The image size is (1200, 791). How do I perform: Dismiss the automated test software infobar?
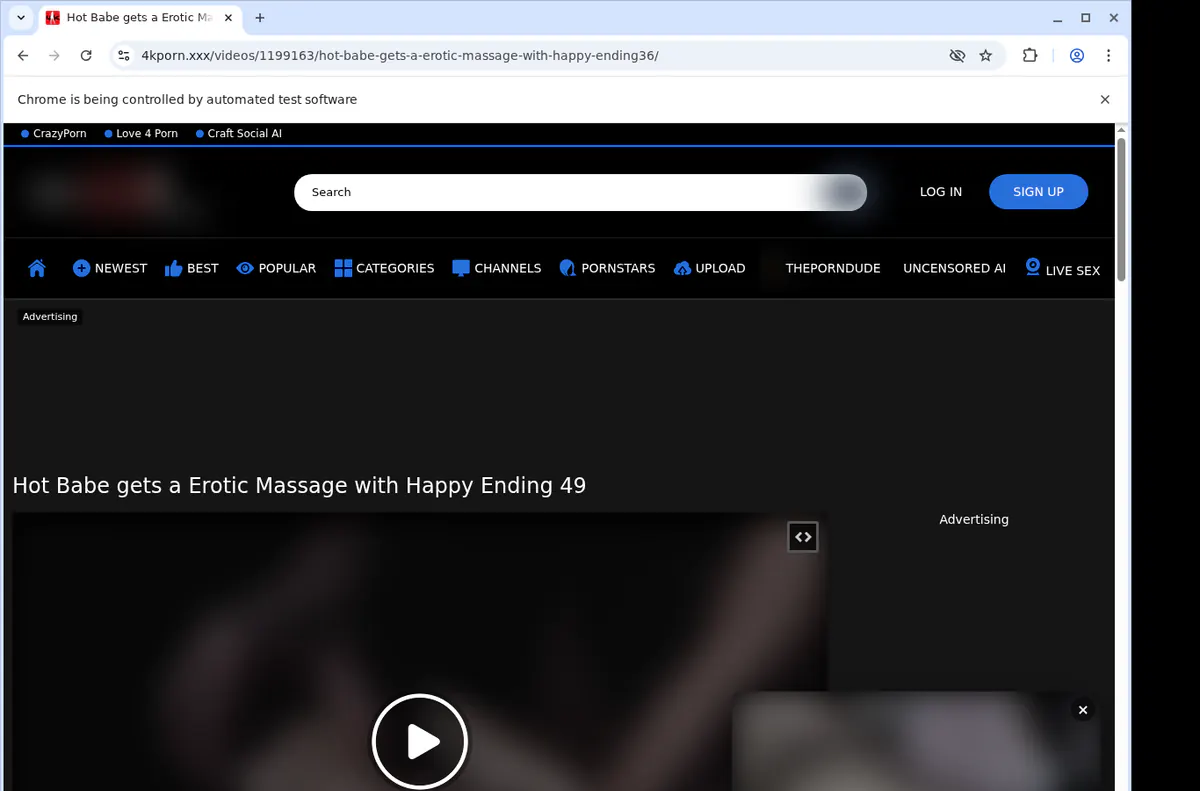pyautogui.click(x=1105, y=99)
